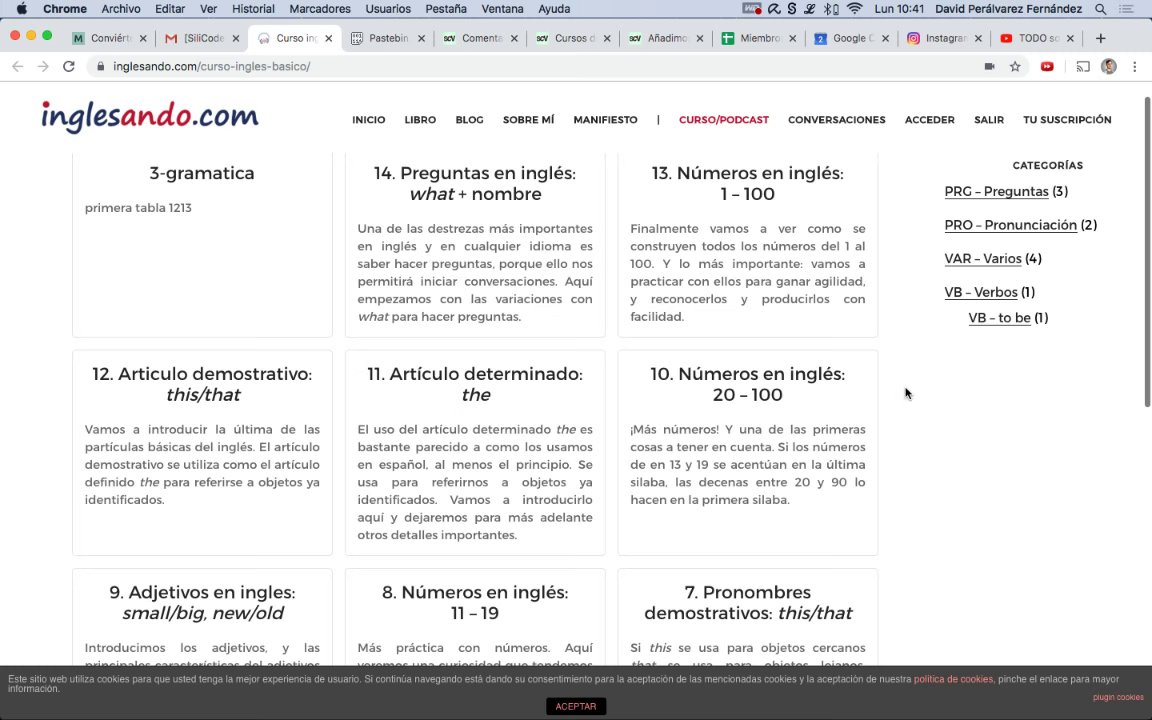
Task: Open category PRG – Preguntas
Action: (996, 192)
